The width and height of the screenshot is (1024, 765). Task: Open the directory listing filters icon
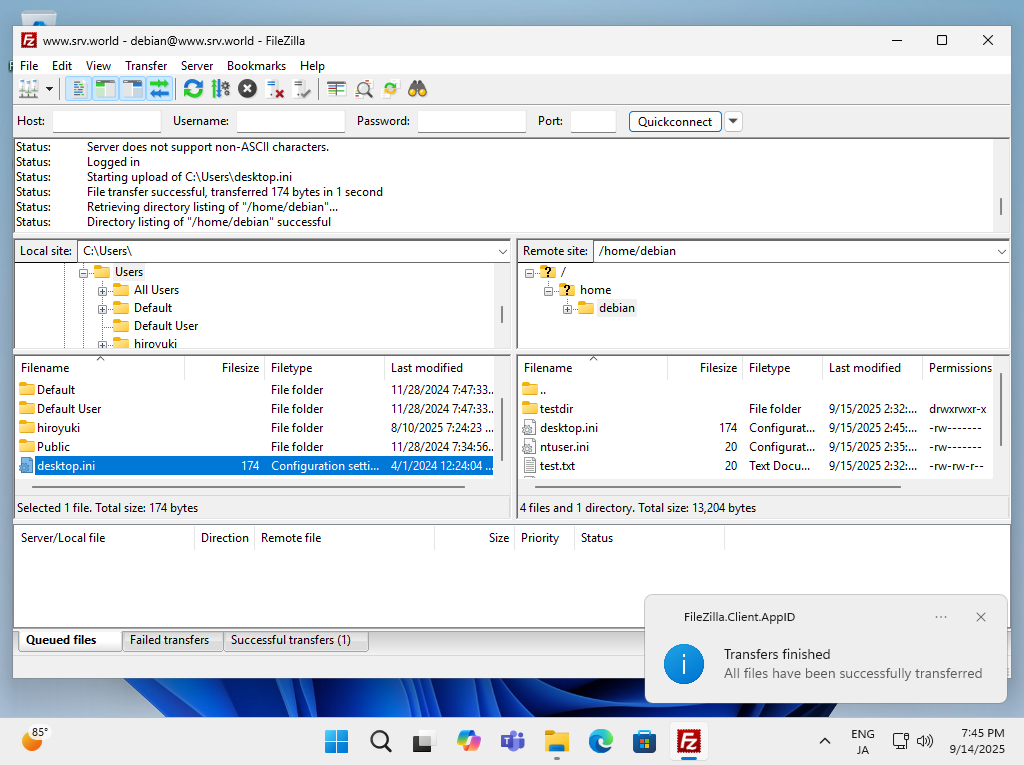coord(336,89)
